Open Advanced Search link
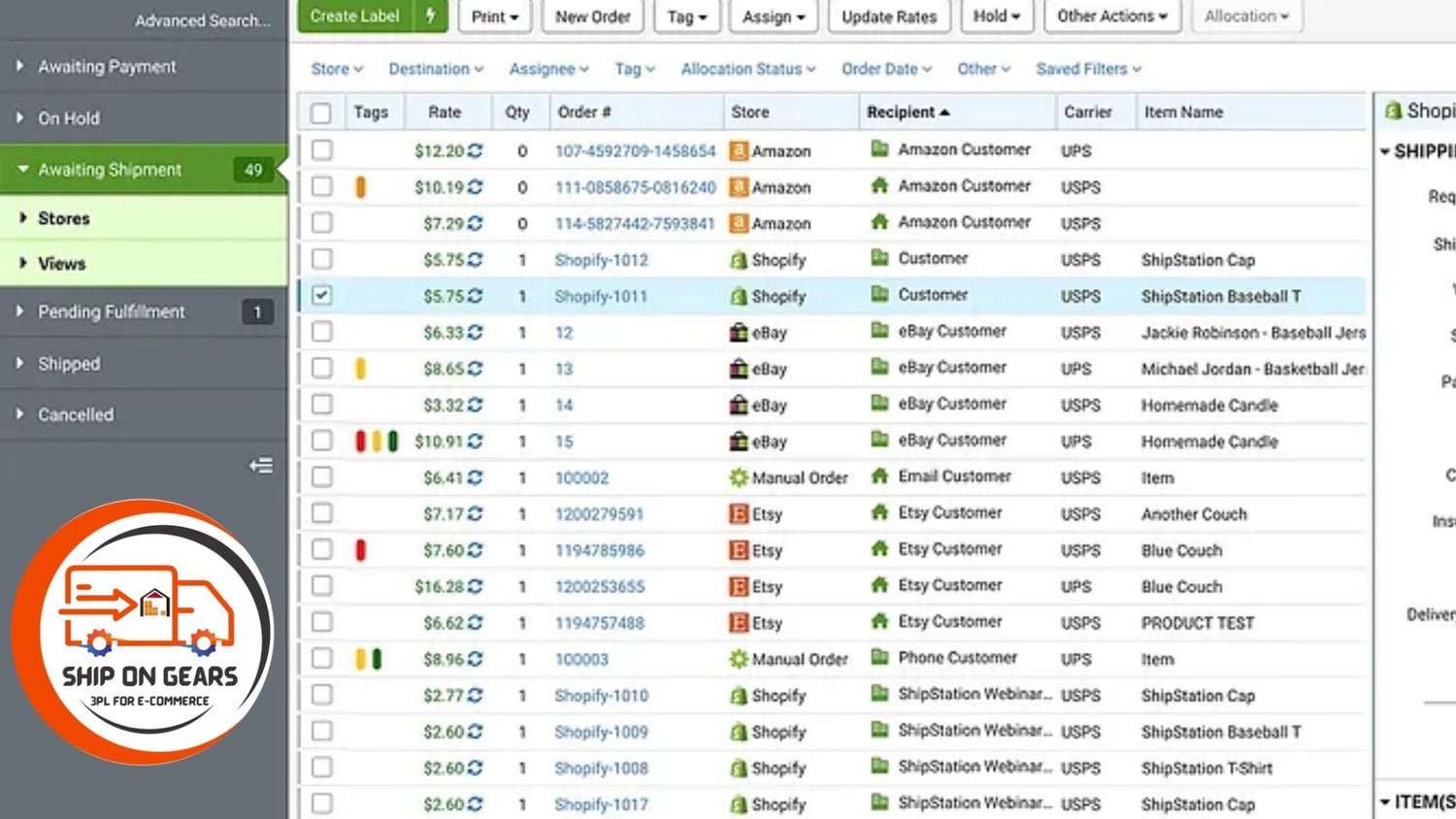 click(x=202, y=20)
